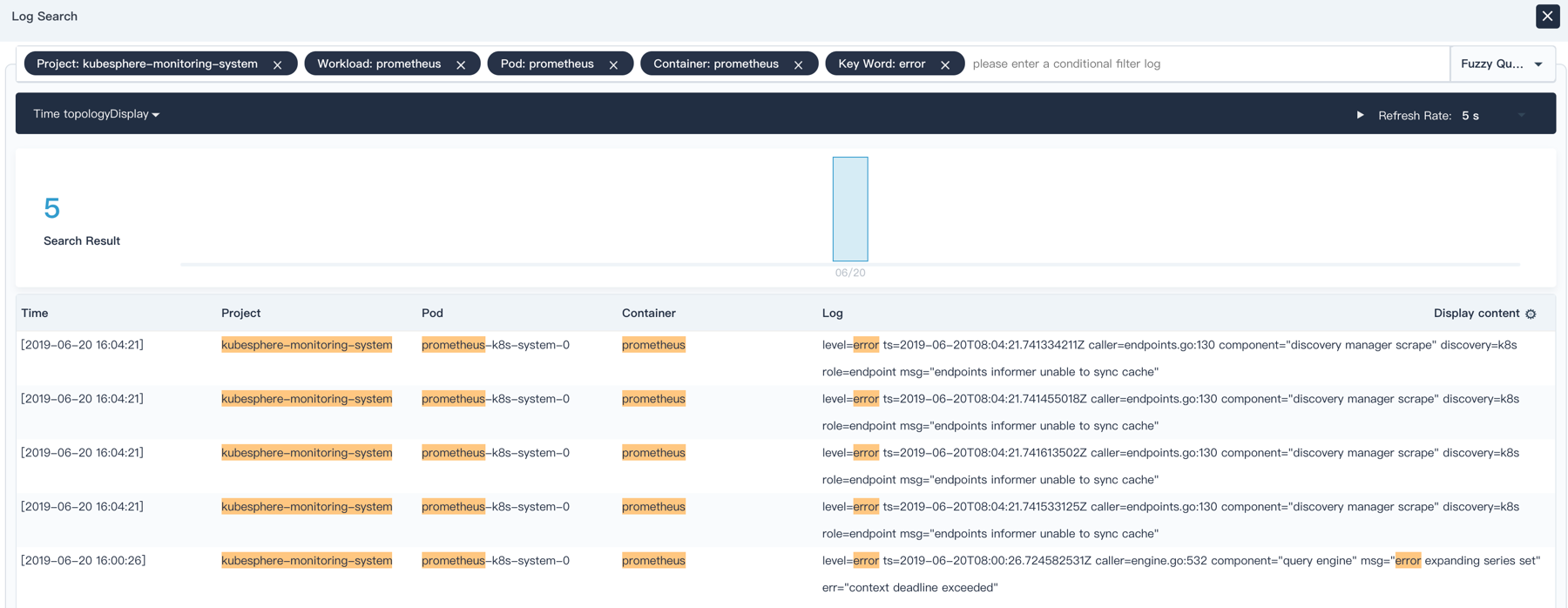Select the 06/20 histogram bar
1568x608 pixels.
click(850, 209)
